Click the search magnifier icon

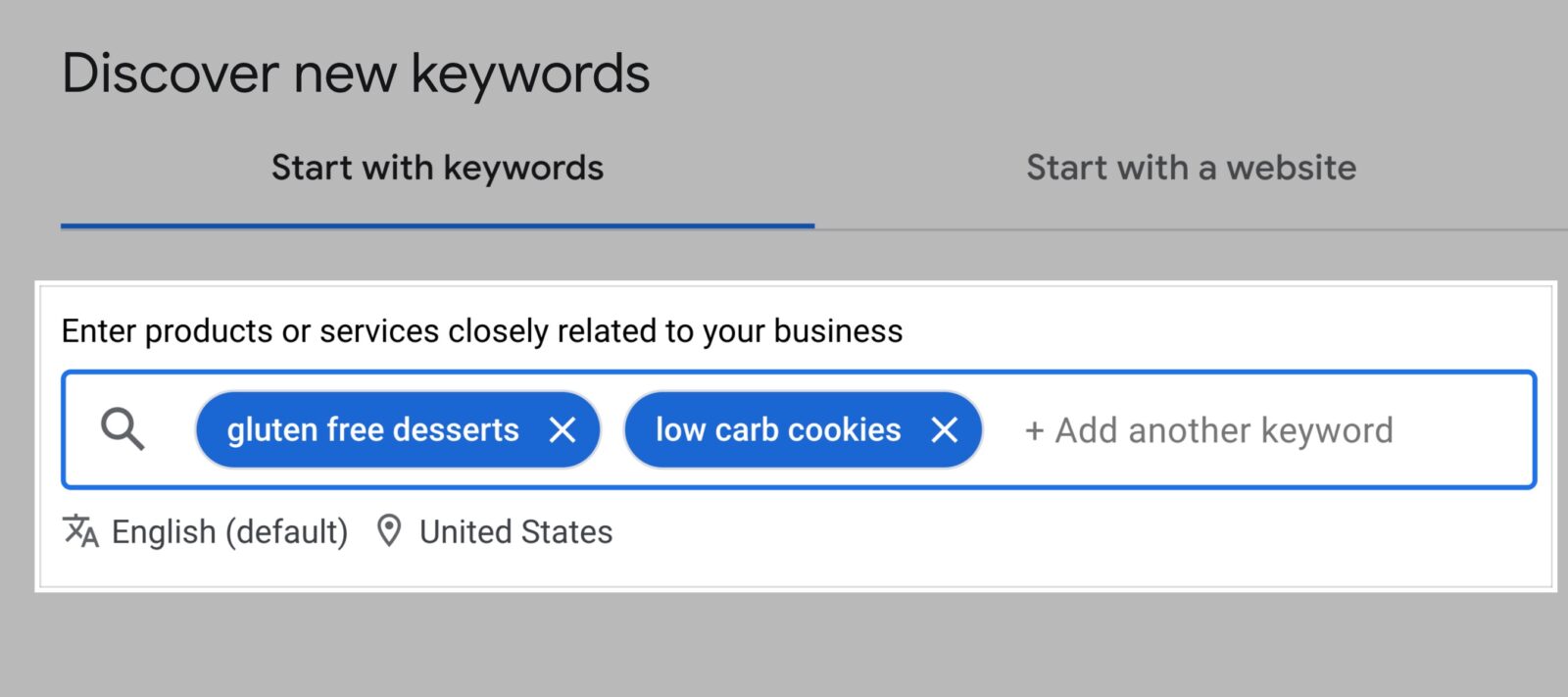(x=123, y=429)
